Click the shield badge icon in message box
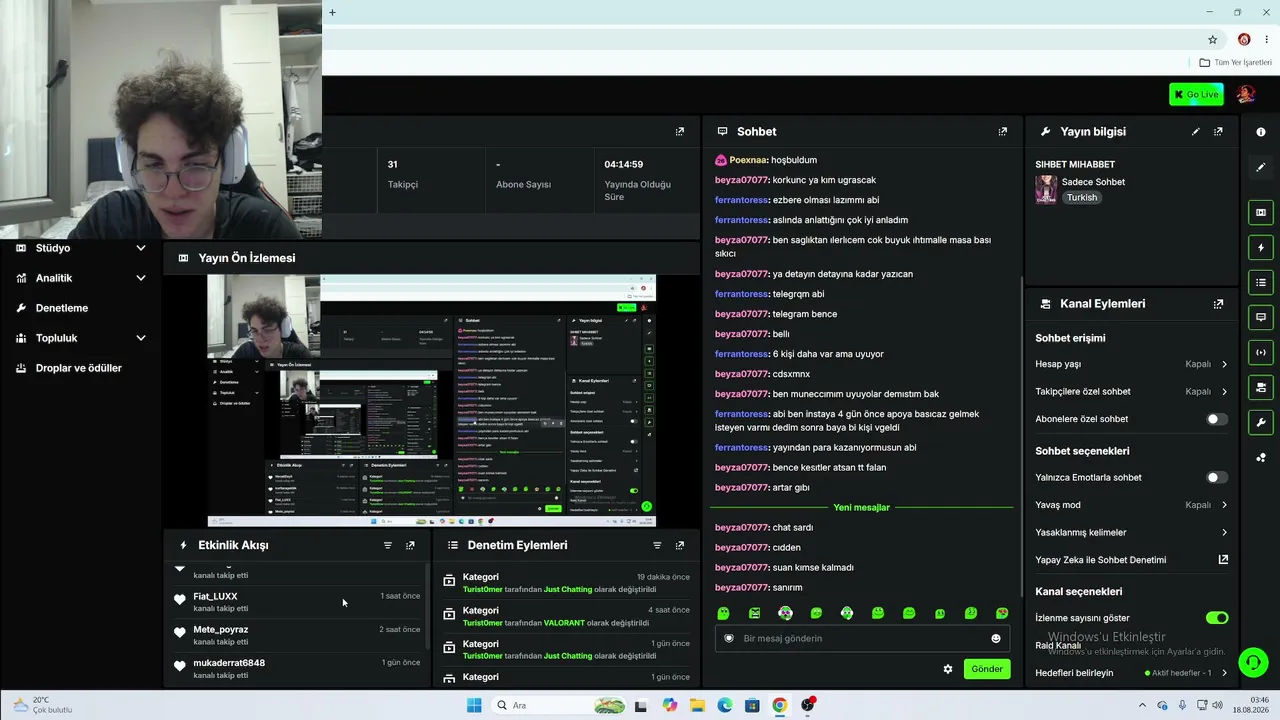Screen dimensions: 1280x720 pyautogui.click(x=729, y=638)
